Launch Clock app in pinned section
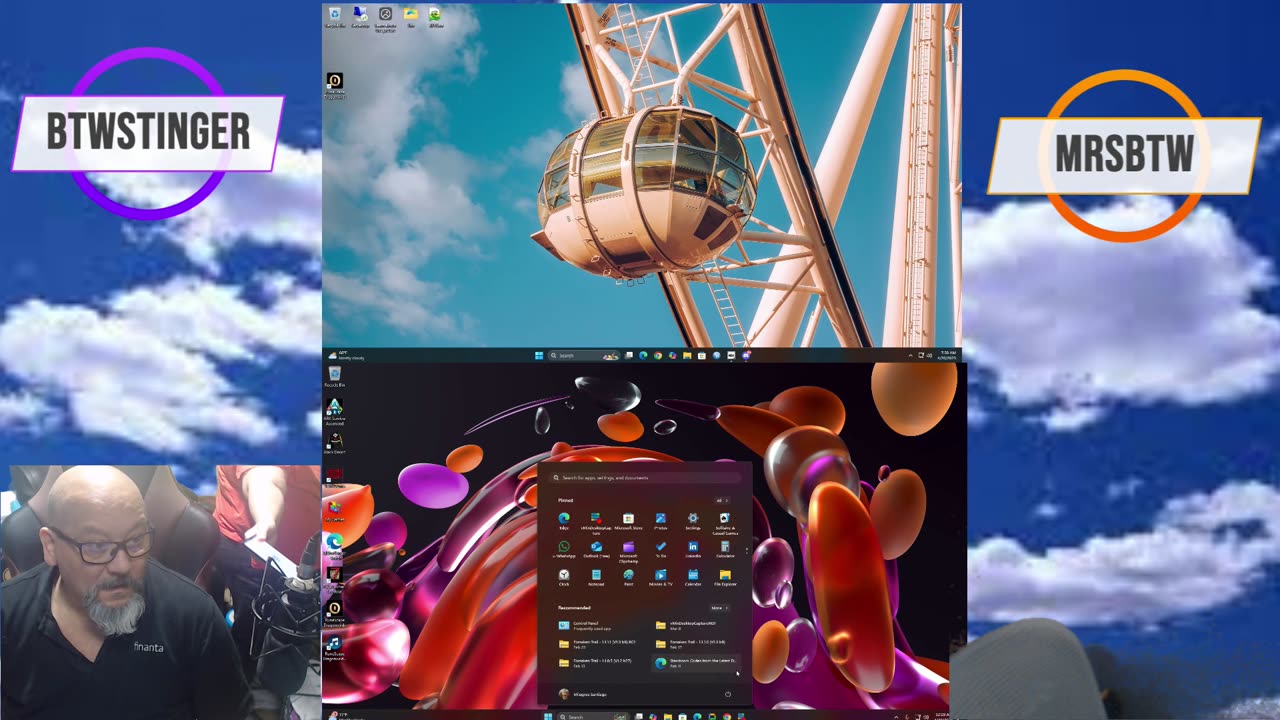Screen dimensions: 1280x720 click(564, 578)
